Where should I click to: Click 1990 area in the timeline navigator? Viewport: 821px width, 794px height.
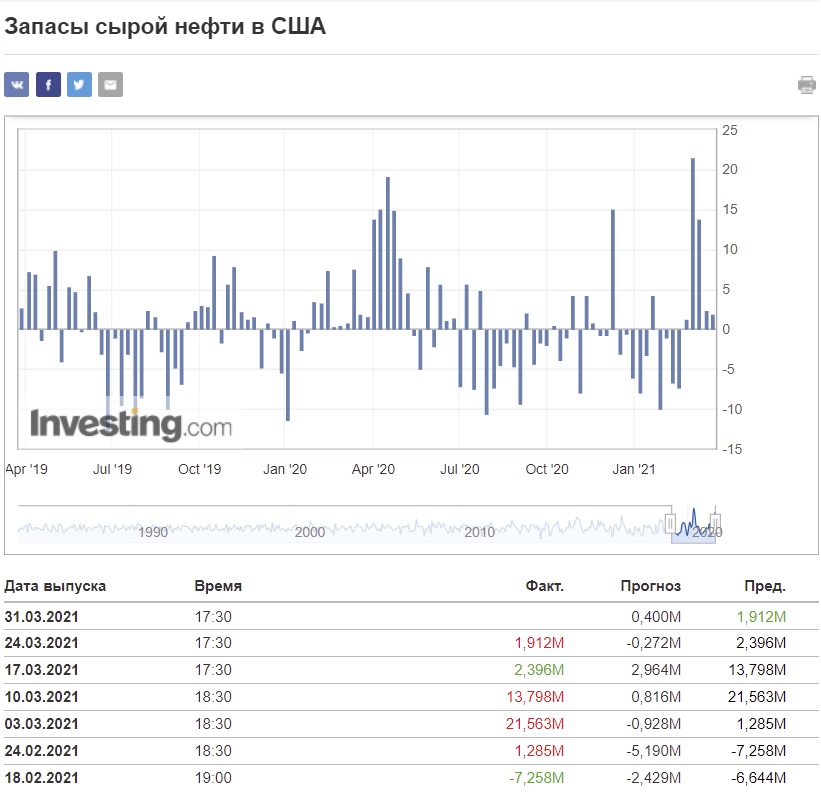coord(153,532)
